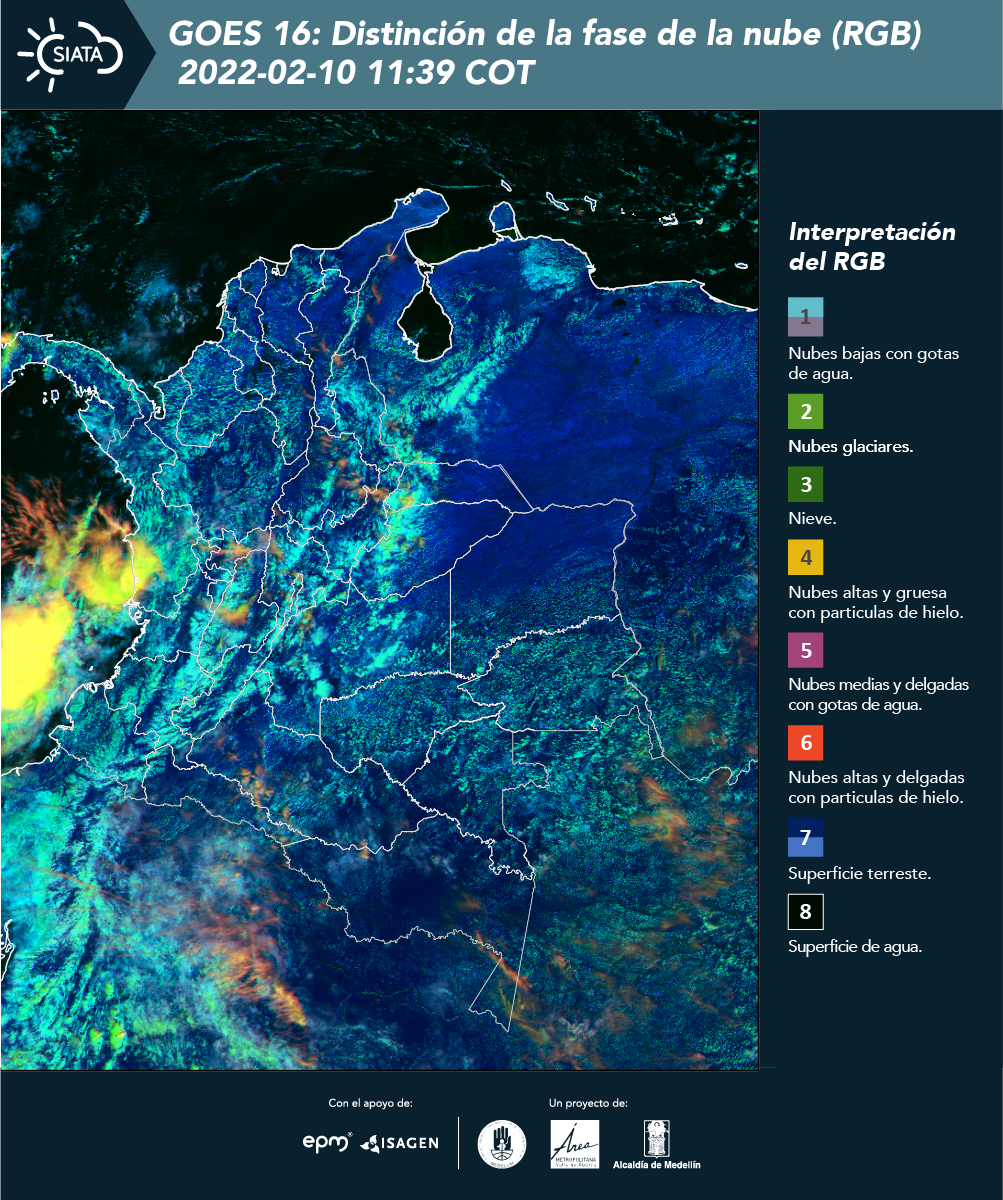Select green legend swatch number 2
Image resolution: width=1003 pixels, height=1200 pixels.
(805, 411)
